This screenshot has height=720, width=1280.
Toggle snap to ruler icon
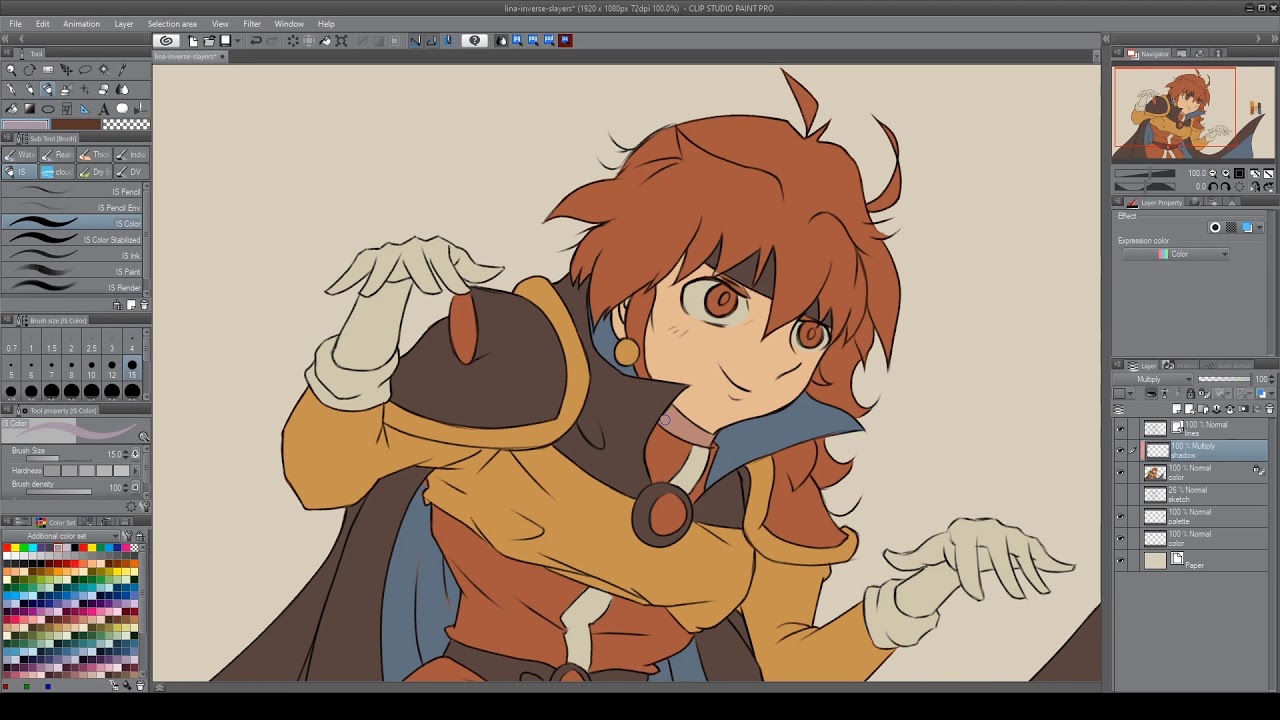(x=415, y=41)
